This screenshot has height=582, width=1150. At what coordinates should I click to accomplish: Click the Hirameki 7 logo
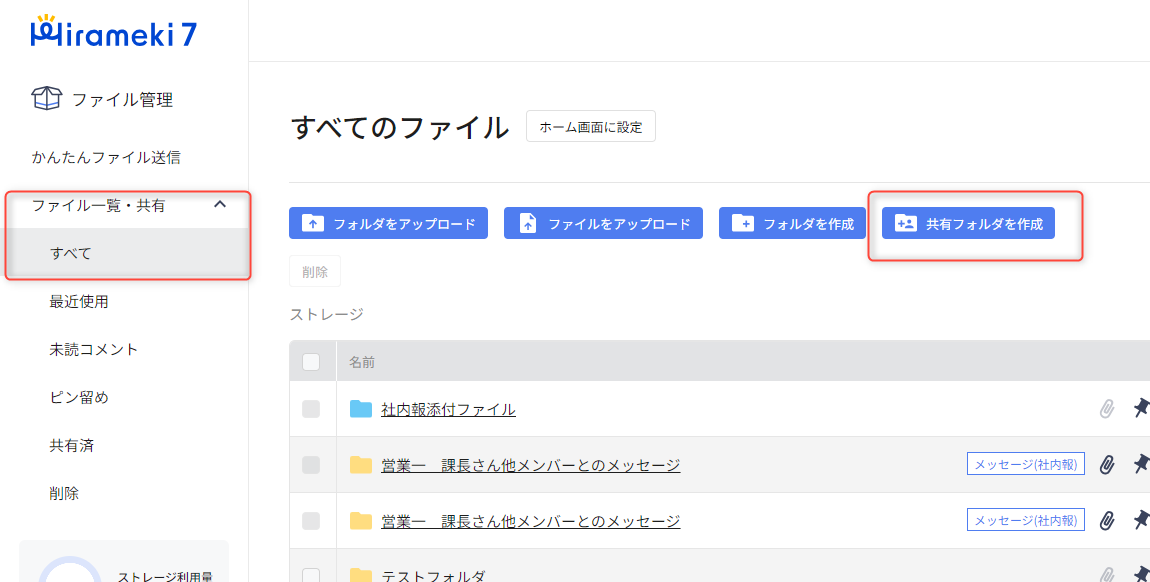114,32
